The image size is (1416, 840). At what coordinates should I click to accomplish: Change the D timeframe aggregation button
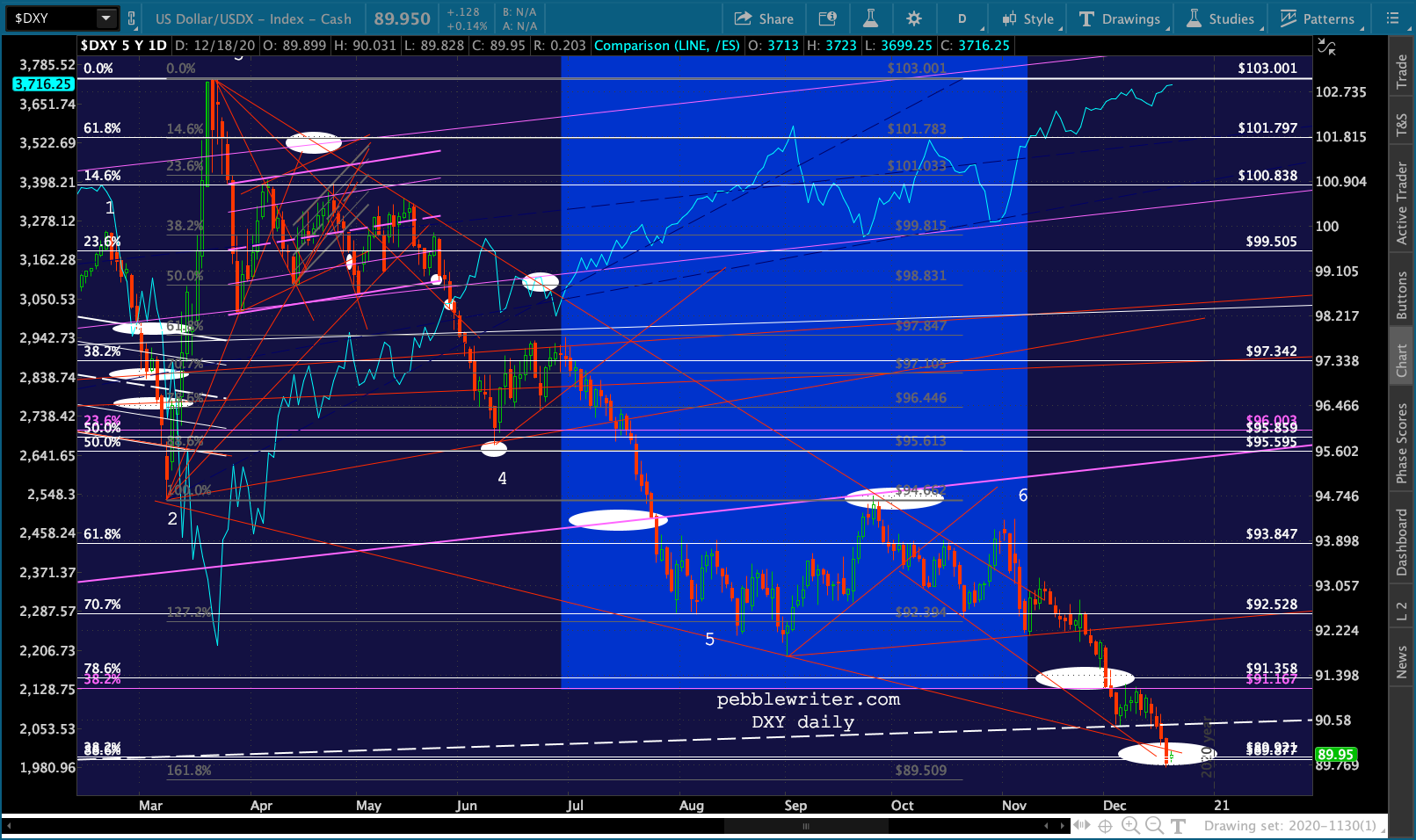962,18
